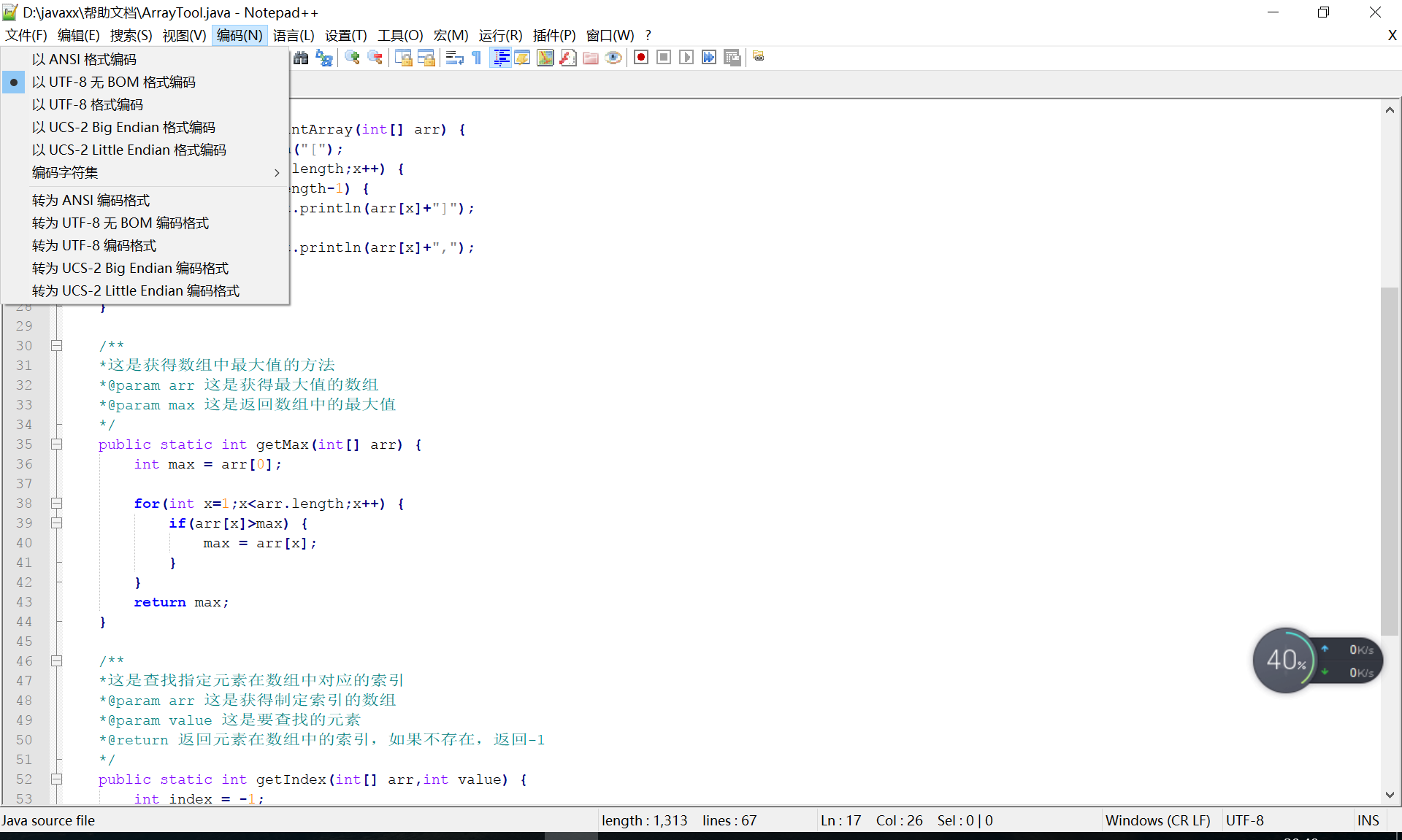Click the Zoom Out magnifier icon
This screenshot has height=840, width=1402.
point(375,58)
